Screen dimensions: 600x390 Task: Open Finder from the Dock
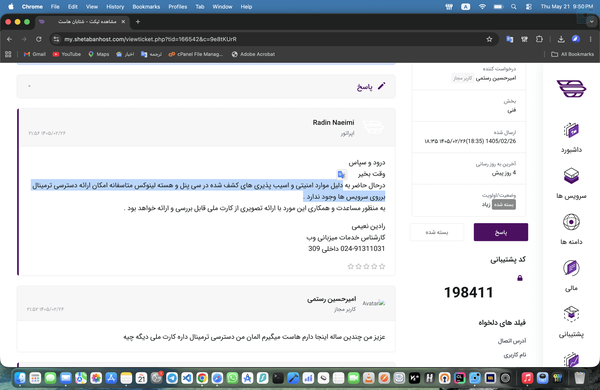tap(20, 378)
